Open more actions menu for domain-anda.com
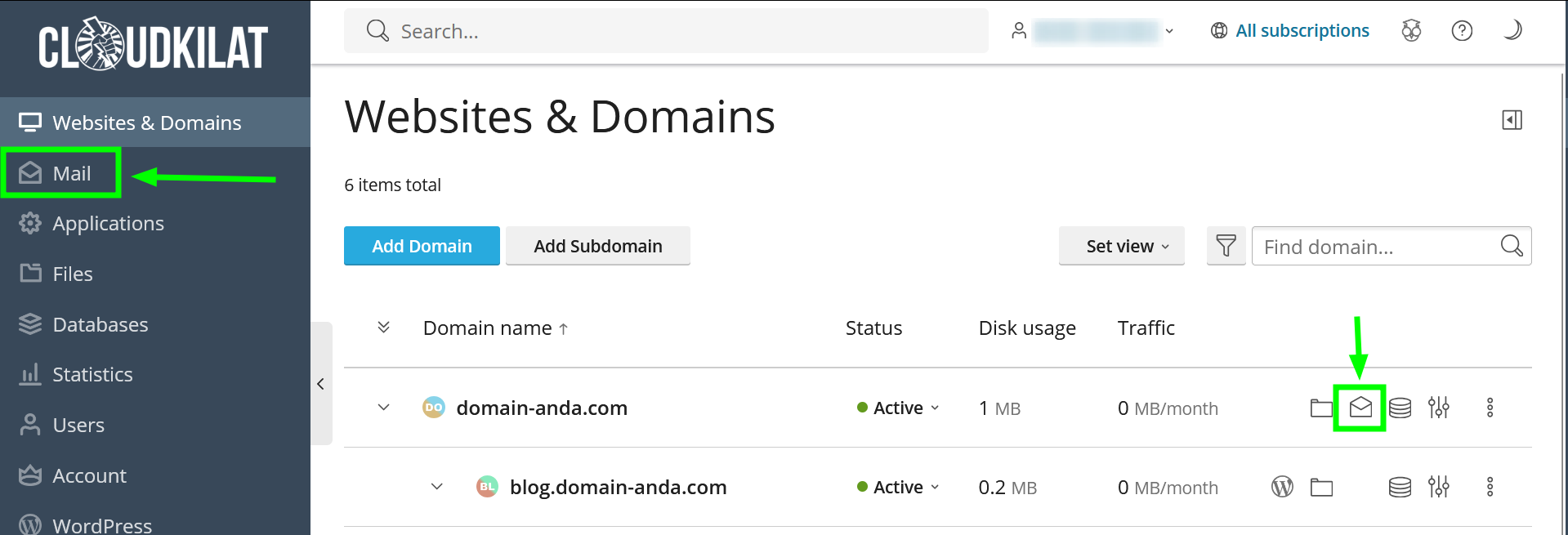The height and width of the screenshot is (535, 1568). coord(1490,408)
